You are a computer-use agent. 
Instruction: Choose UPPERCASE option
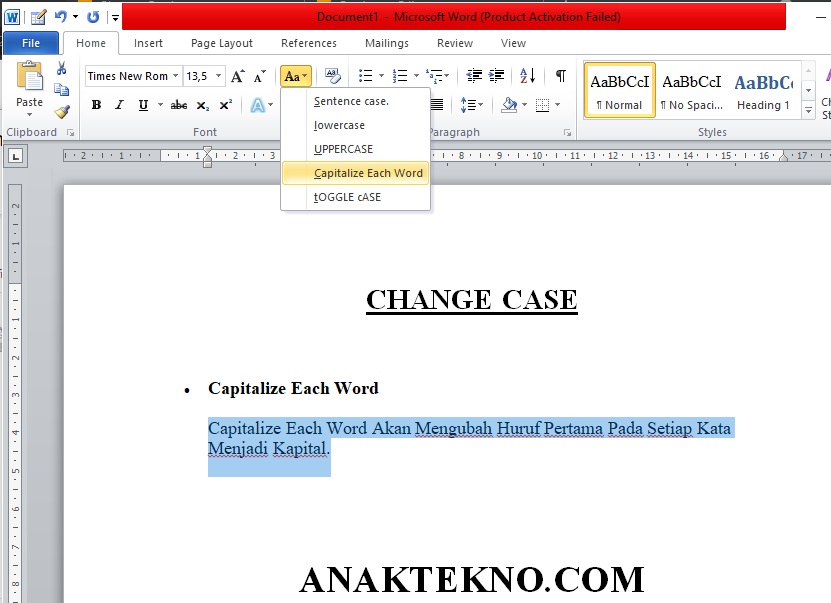click(356, 149)
